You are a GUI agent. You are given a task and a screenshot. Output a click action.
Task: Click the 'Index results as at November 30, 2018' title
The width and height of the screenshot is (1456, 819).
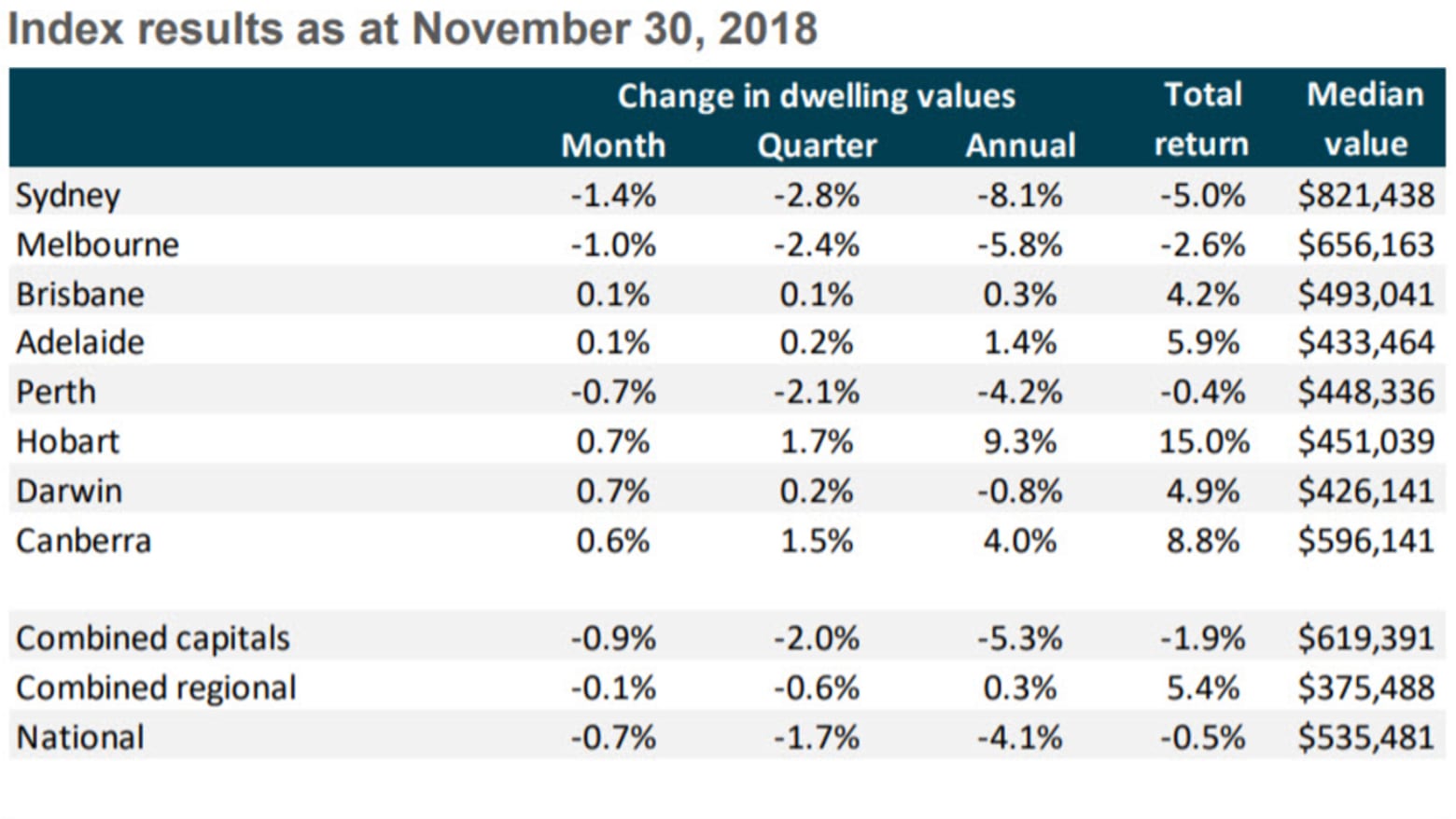coord(412,29)
